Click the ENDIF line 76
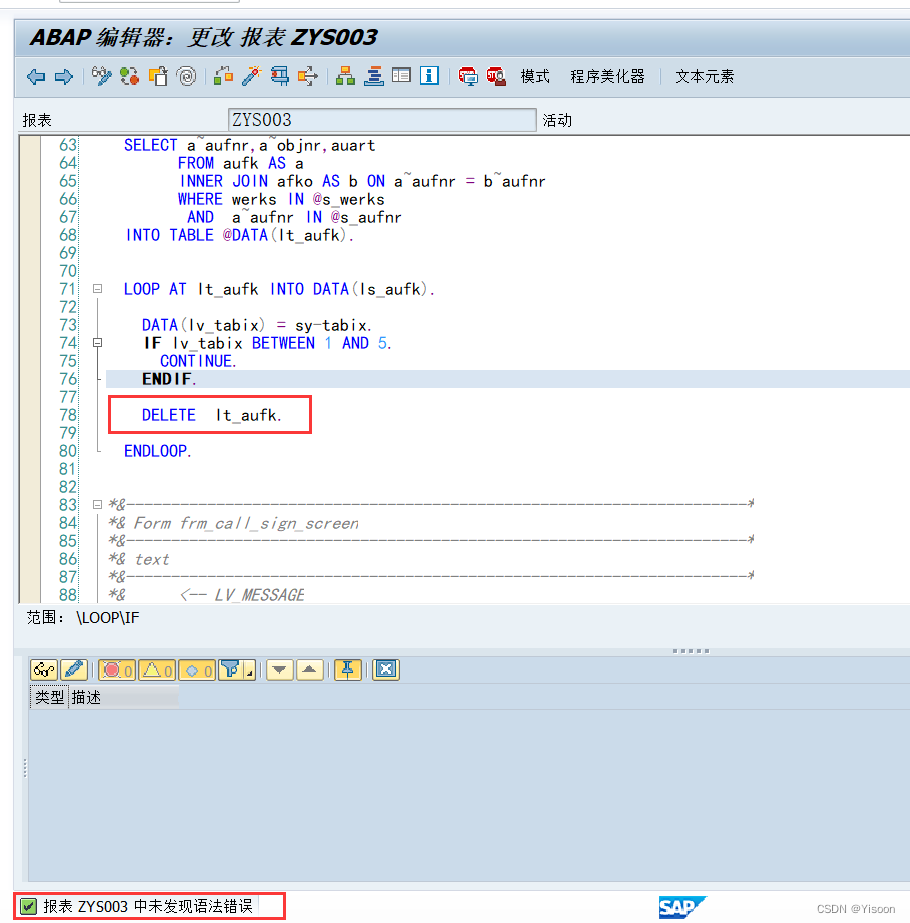 pyautogui.click(x=169, y=379)
